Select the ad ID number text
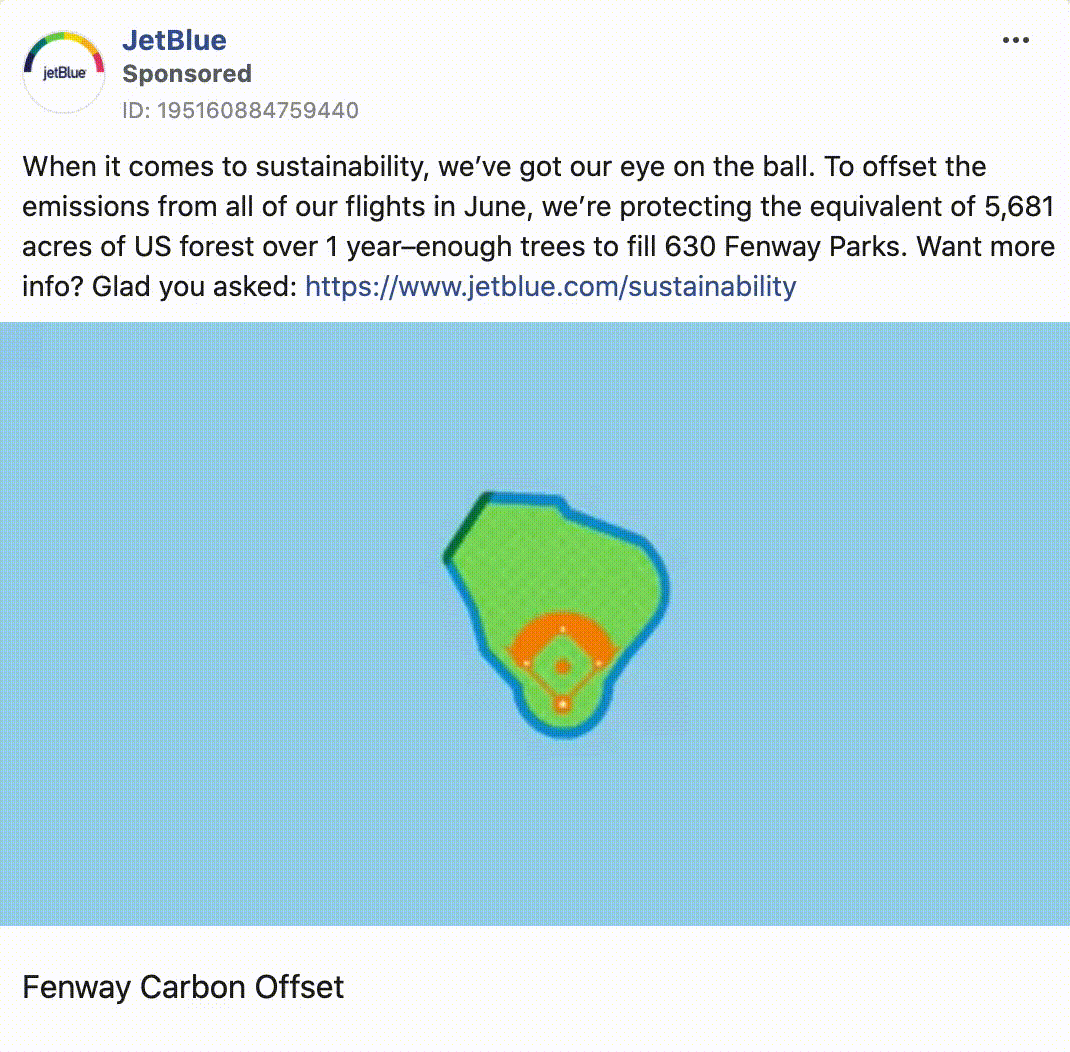 [x=240, y=111]
